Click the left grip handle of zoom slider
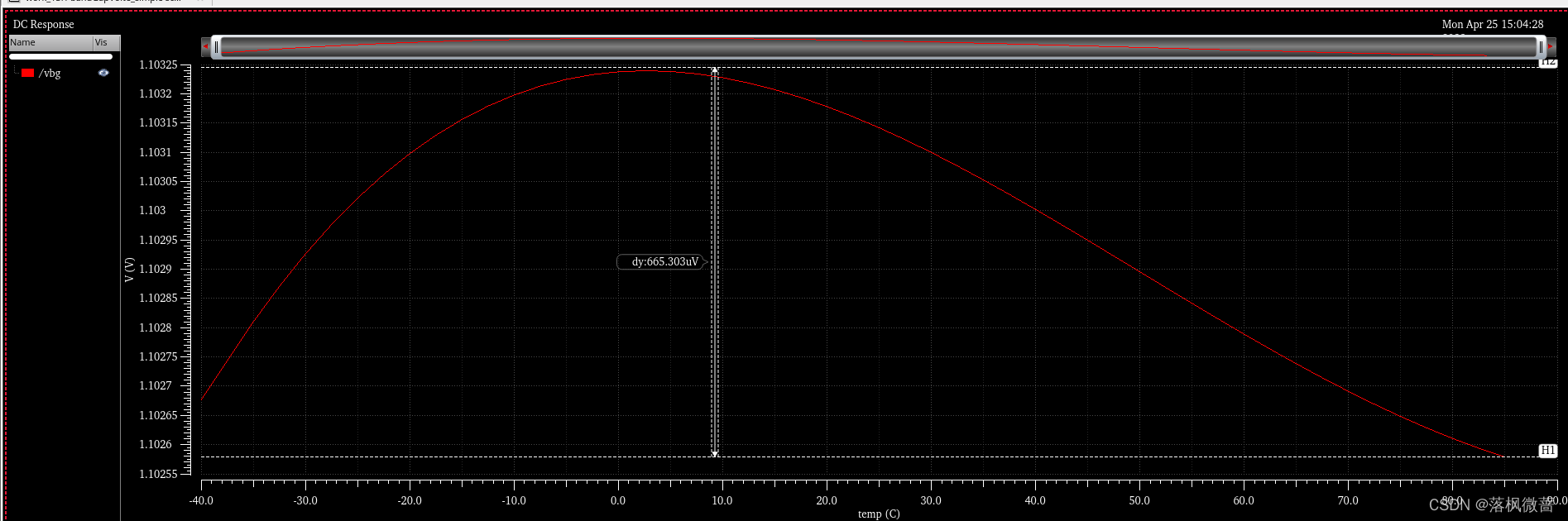Viewport: 1568px width, 521px height. pyautogui.click(x=216, y=46)
